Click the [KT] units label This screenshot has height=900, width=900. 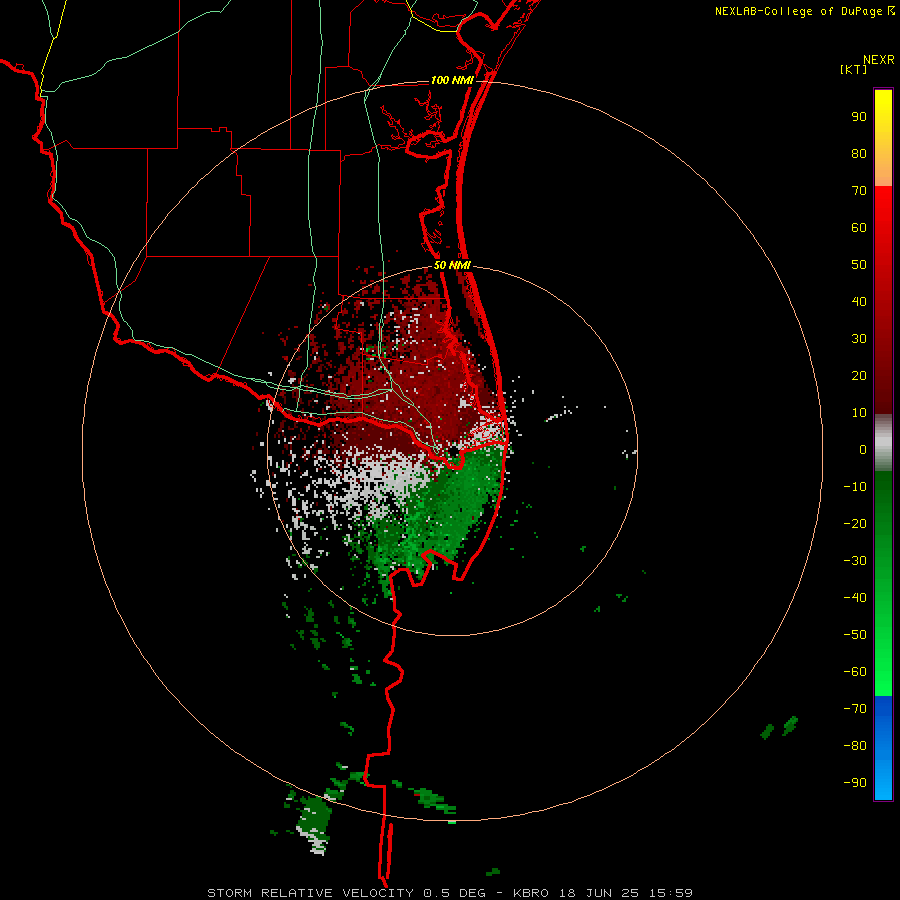[853, 69]
